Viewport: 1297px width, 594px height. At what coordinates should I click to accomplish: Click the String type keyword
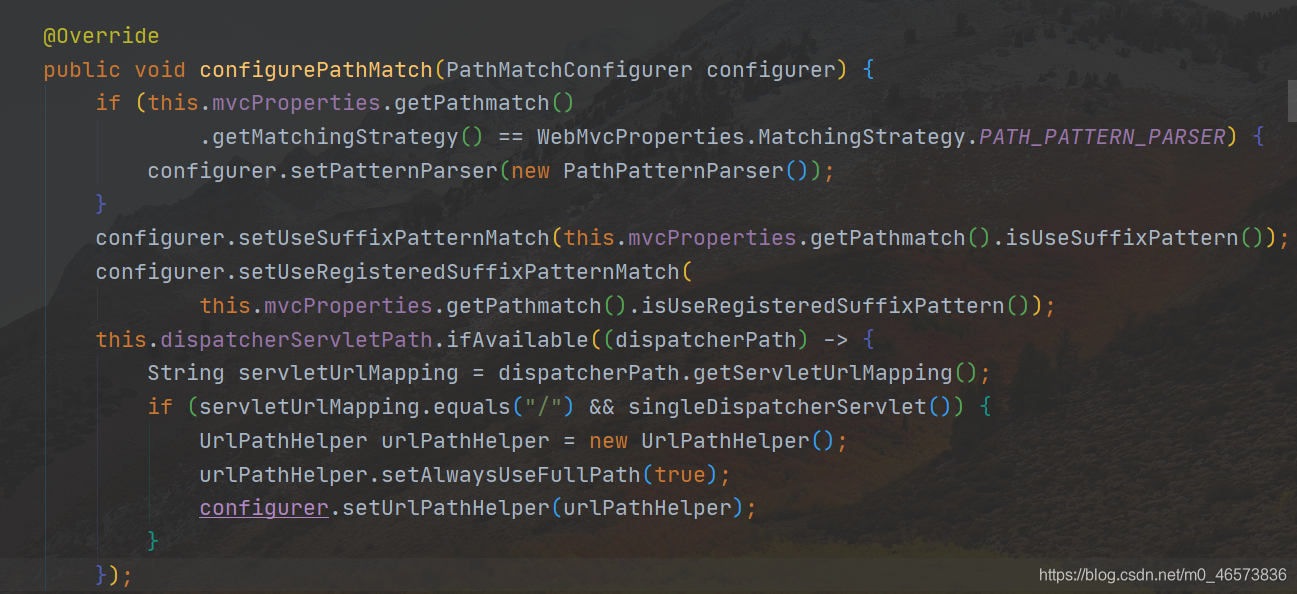tap(186, 373)
